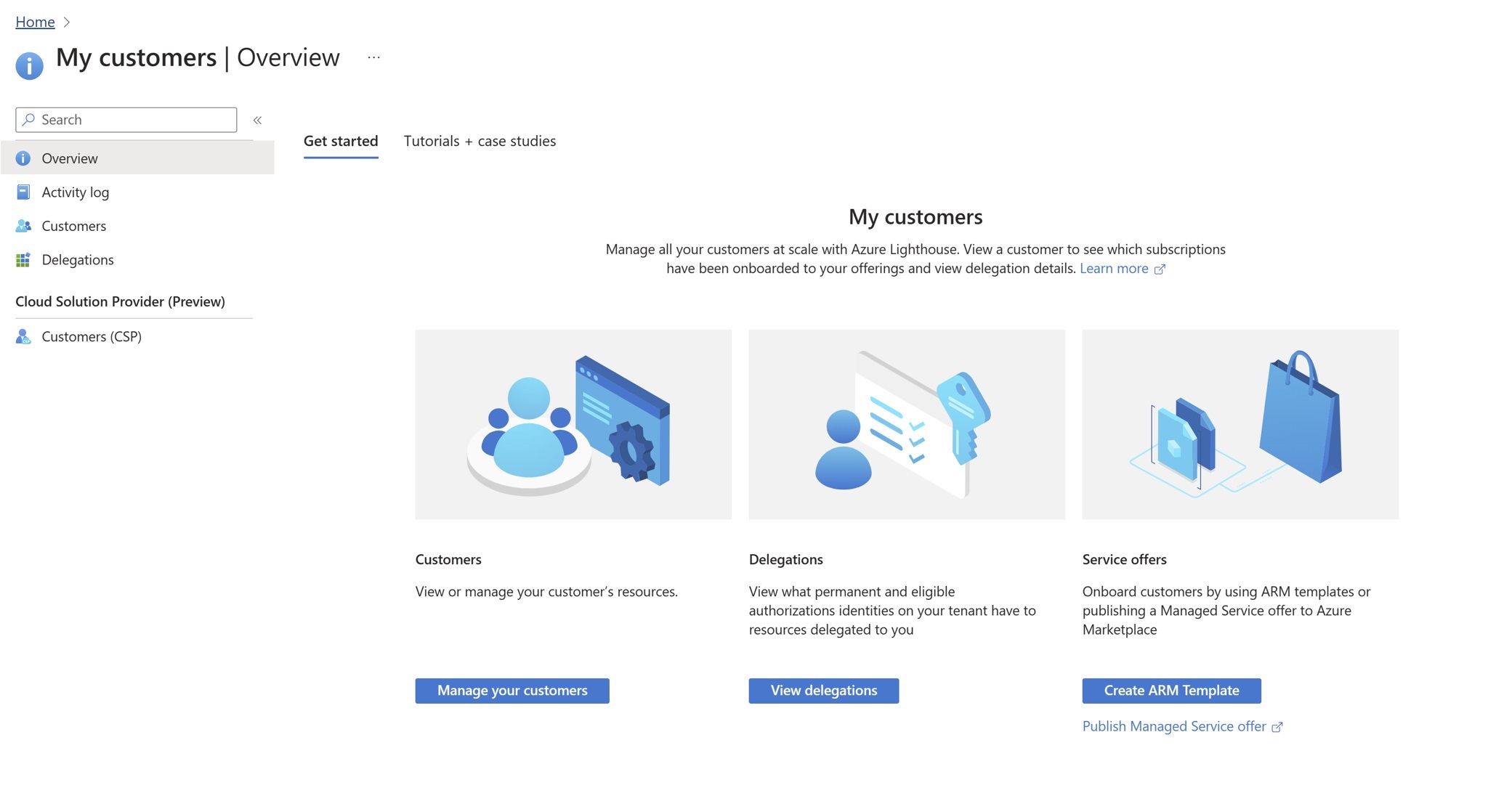The image size is (1512, 801).
Task: Click the external link icon beside Learn more
Action: 1160,269
